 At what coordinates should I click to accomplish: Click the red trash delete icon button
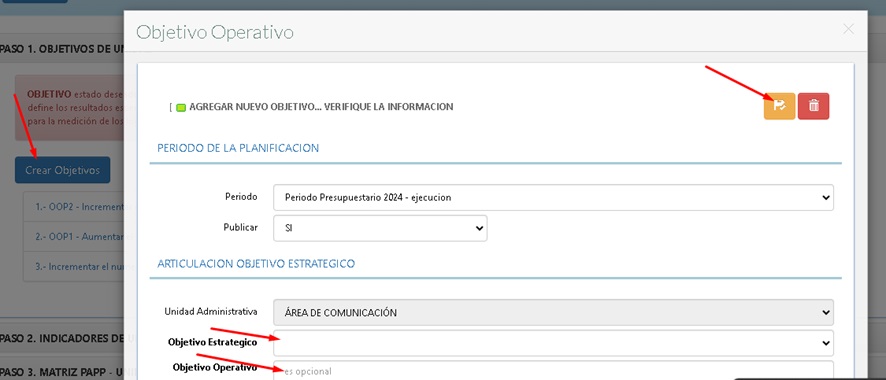tap(814, 106)
